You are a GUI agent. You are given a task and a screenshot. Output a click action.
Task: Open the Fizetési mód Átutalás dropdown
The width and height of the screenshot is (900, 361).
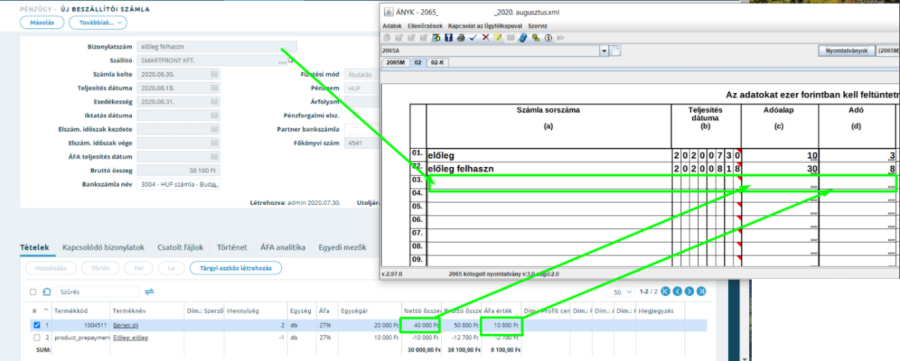(362, 75)
